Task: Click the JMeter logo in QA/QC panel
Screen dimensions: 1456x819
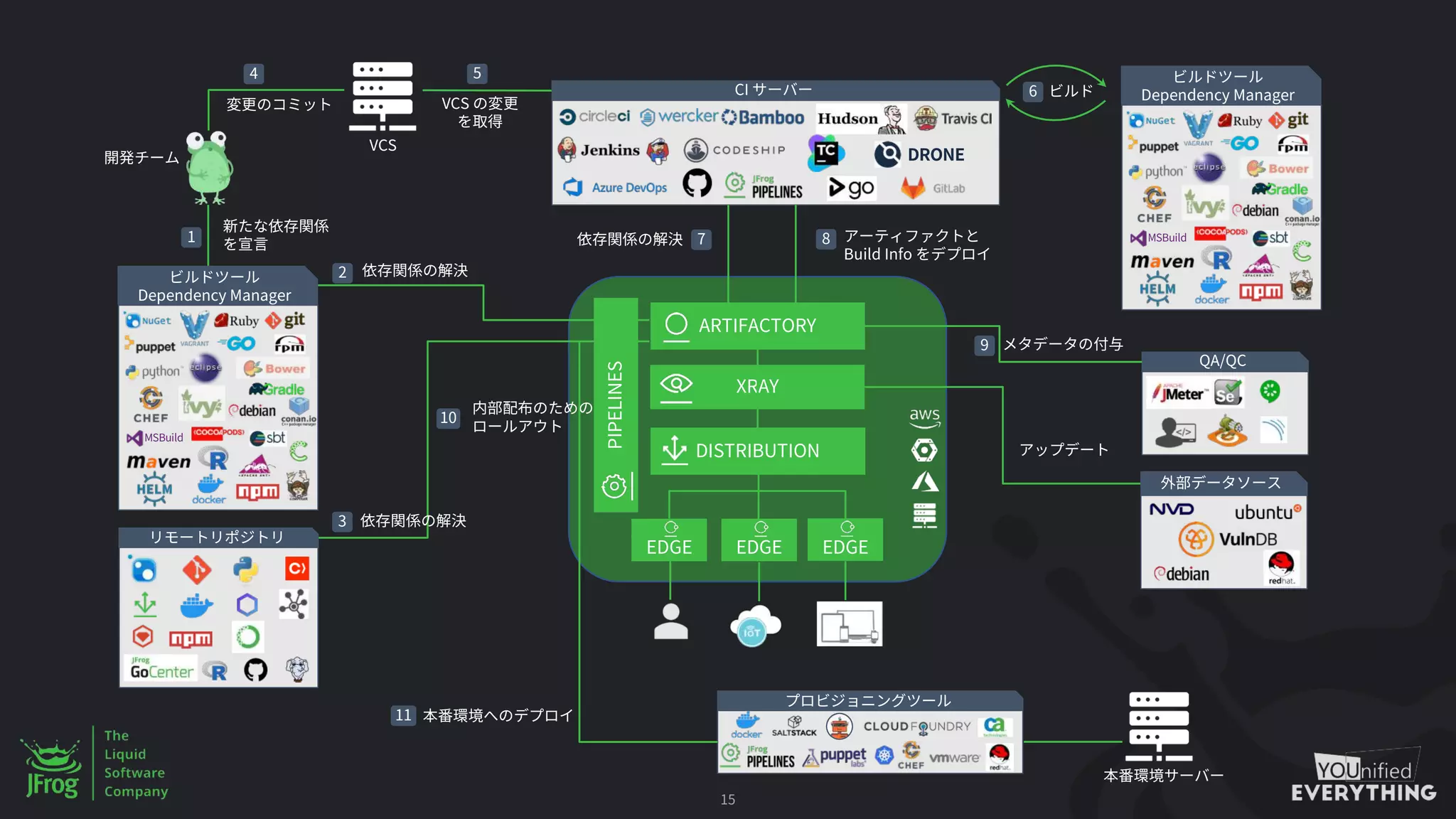Action: (x=1179, y=393)
